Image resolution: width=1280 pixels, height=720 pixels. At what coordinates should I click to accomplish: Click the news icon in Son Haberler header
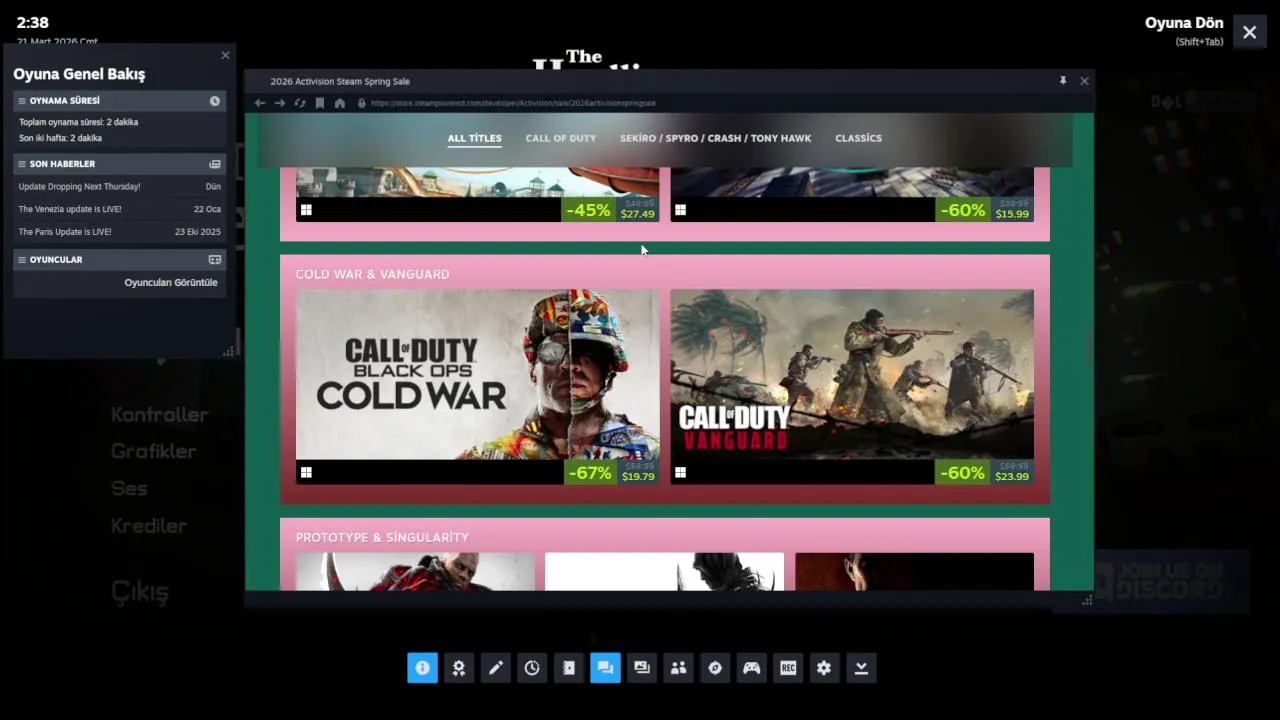point(215,164)
